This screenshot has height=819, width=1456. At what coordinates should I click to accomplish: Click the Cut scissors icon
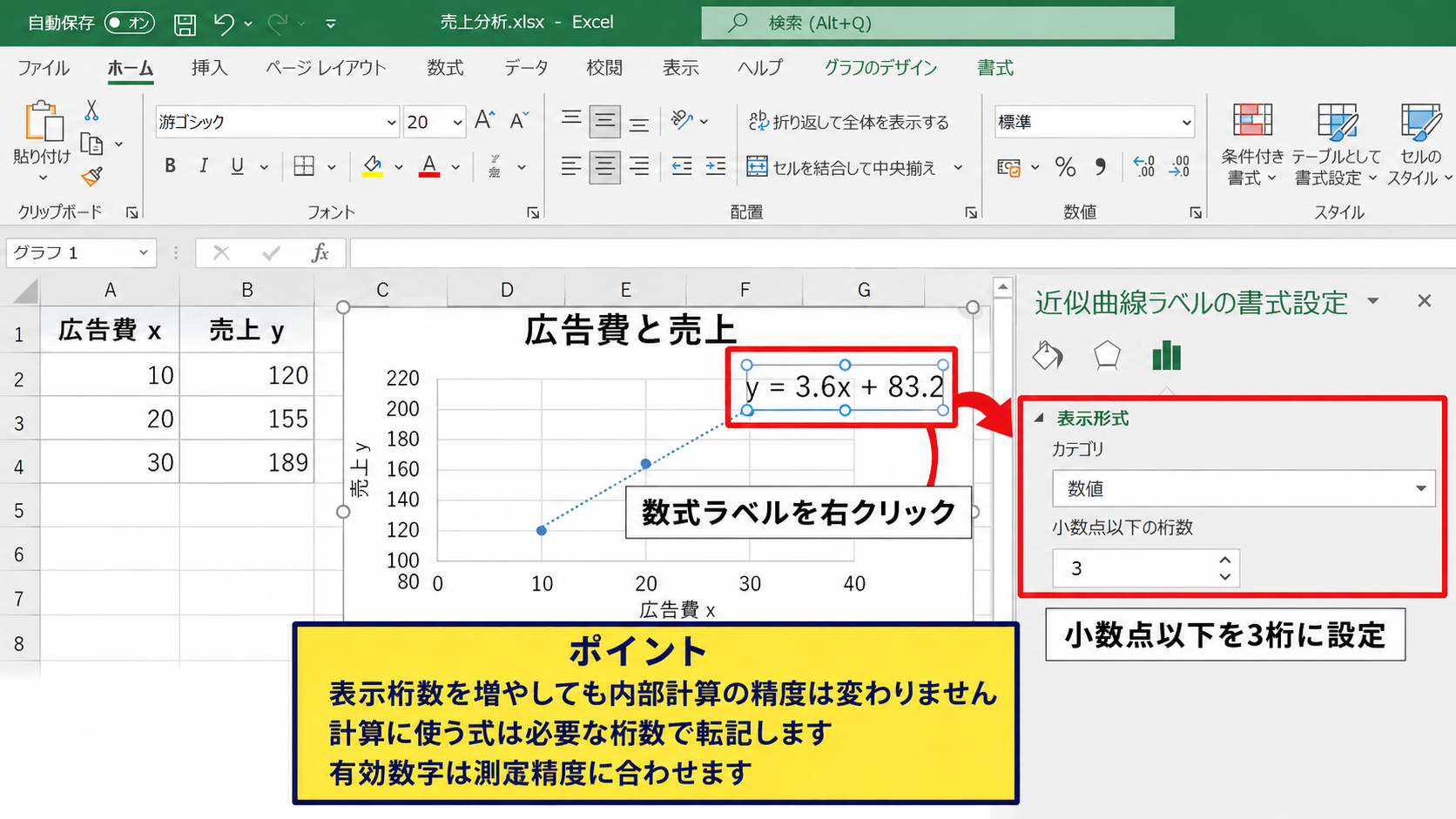[91, 111]
